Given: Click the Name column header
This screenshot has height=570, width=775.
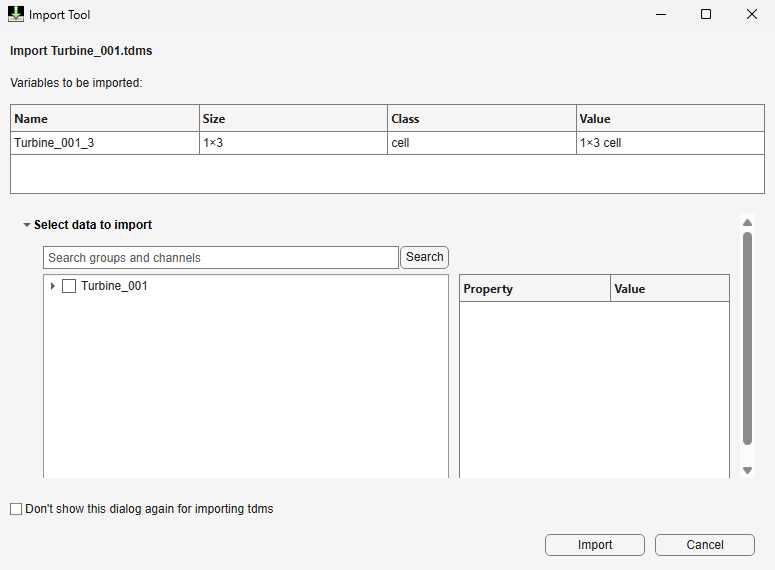Looking at the screenshot, I should [x=105, y=119].
